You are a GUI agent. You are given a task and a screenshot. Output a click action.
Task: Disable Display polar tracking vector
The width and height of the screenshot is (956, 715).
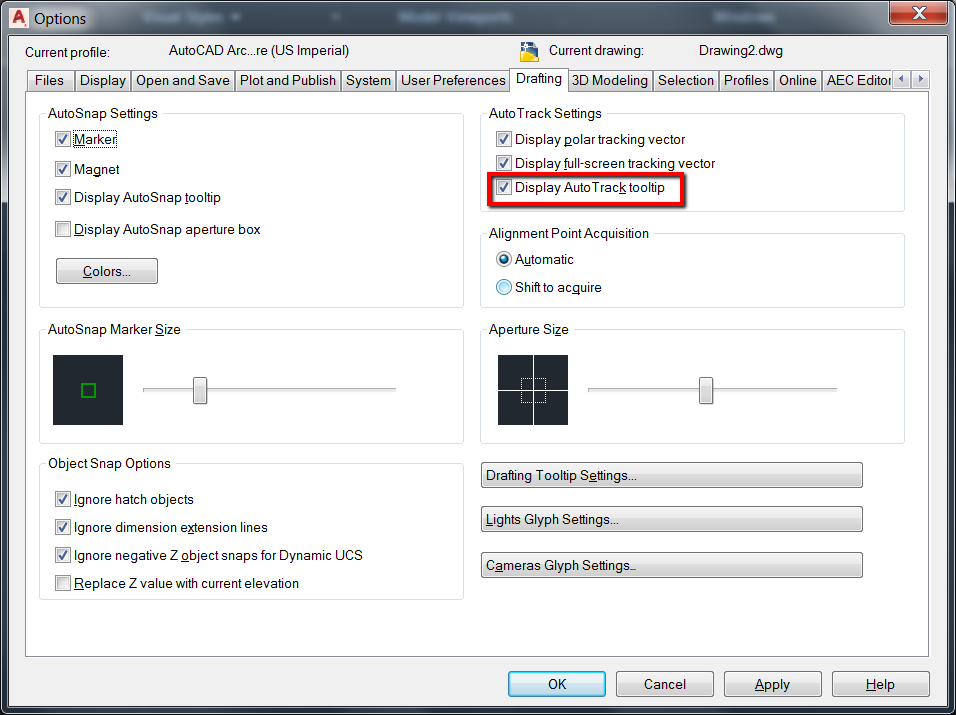[x=502, y=139]
